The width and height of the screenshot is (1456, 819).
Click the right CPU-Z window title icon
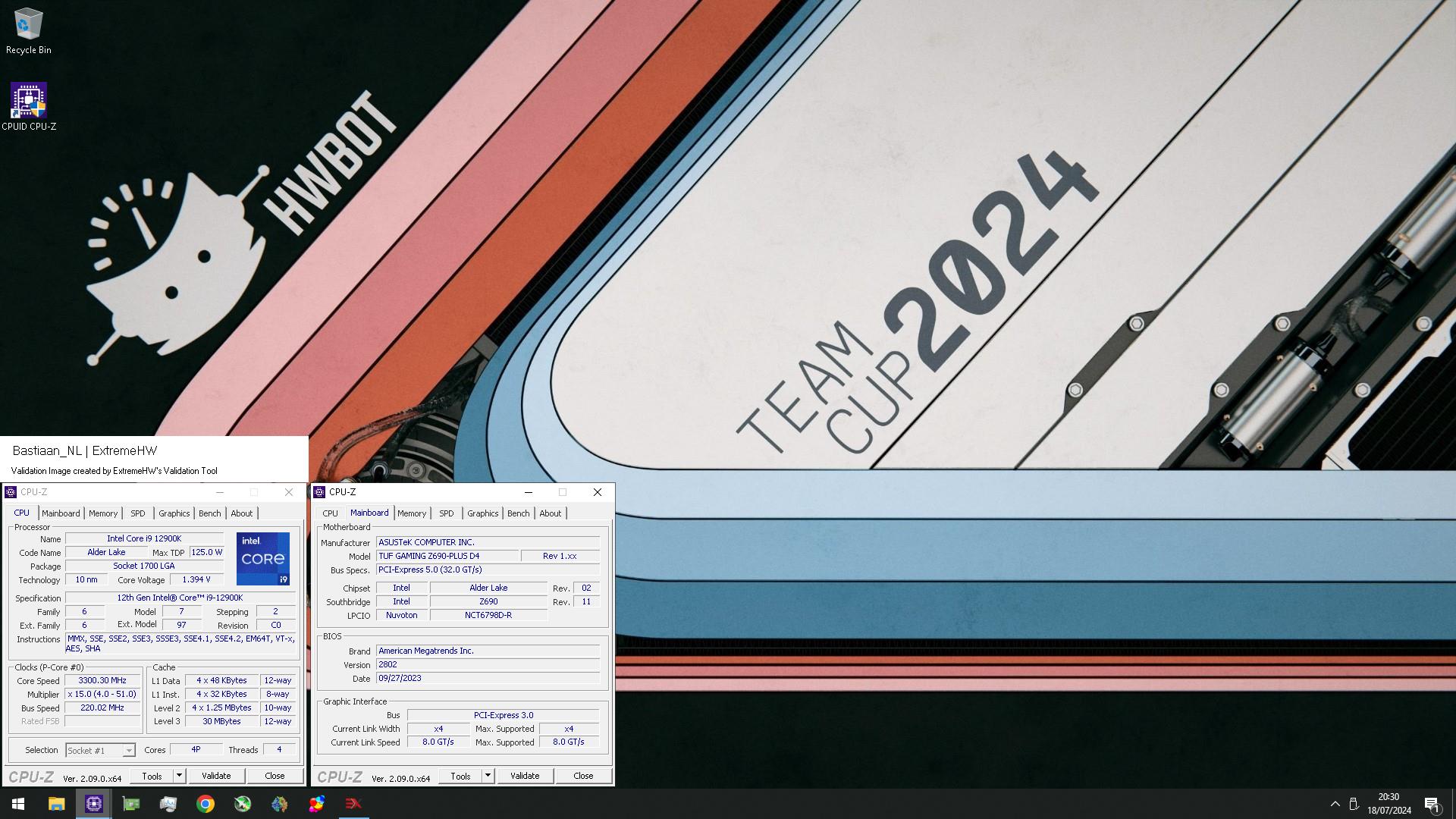click(x=319, y=492)
